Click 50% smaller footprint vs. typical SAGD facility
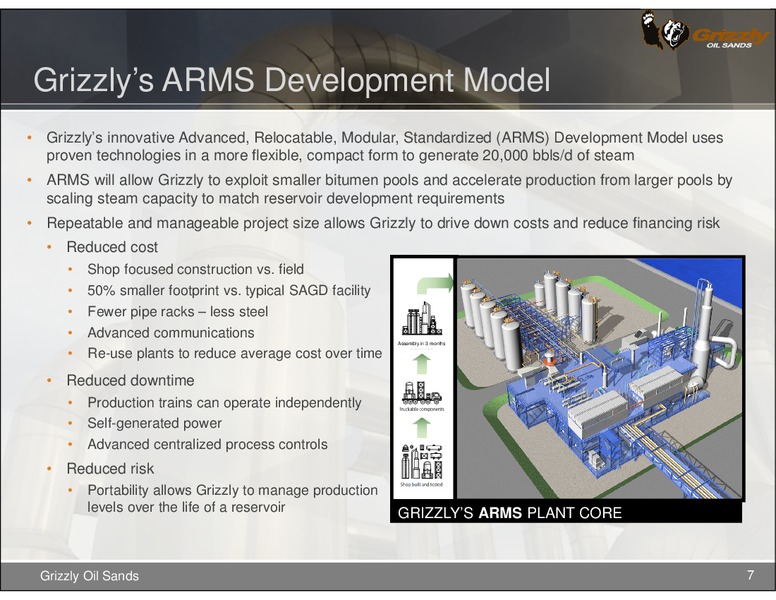This screenshot has width=776, height=600. [x=229, y=290]
